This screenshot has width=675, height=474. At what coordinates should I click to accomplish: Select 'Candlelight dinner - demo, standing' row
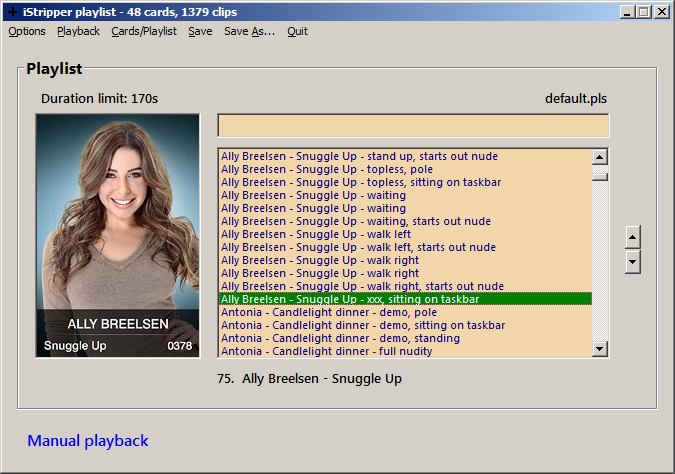click(x=406, y=338)
